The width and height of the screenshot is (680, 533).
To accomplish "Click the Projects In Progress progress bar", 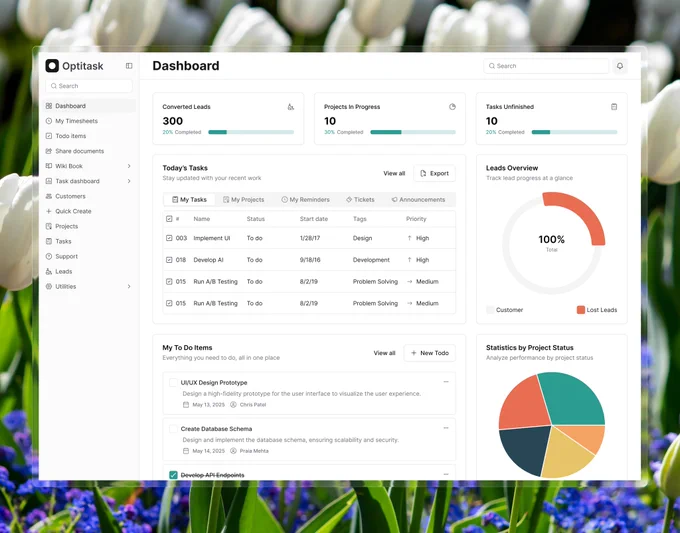I will click(x=413, y=132).
